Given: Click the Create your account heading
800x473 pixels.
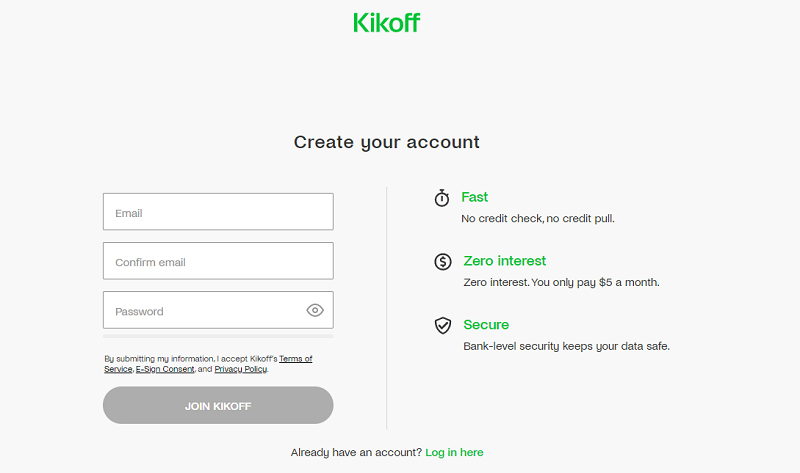Looking at the screenshot, I should pyautogui.click(x=387, y=142).
